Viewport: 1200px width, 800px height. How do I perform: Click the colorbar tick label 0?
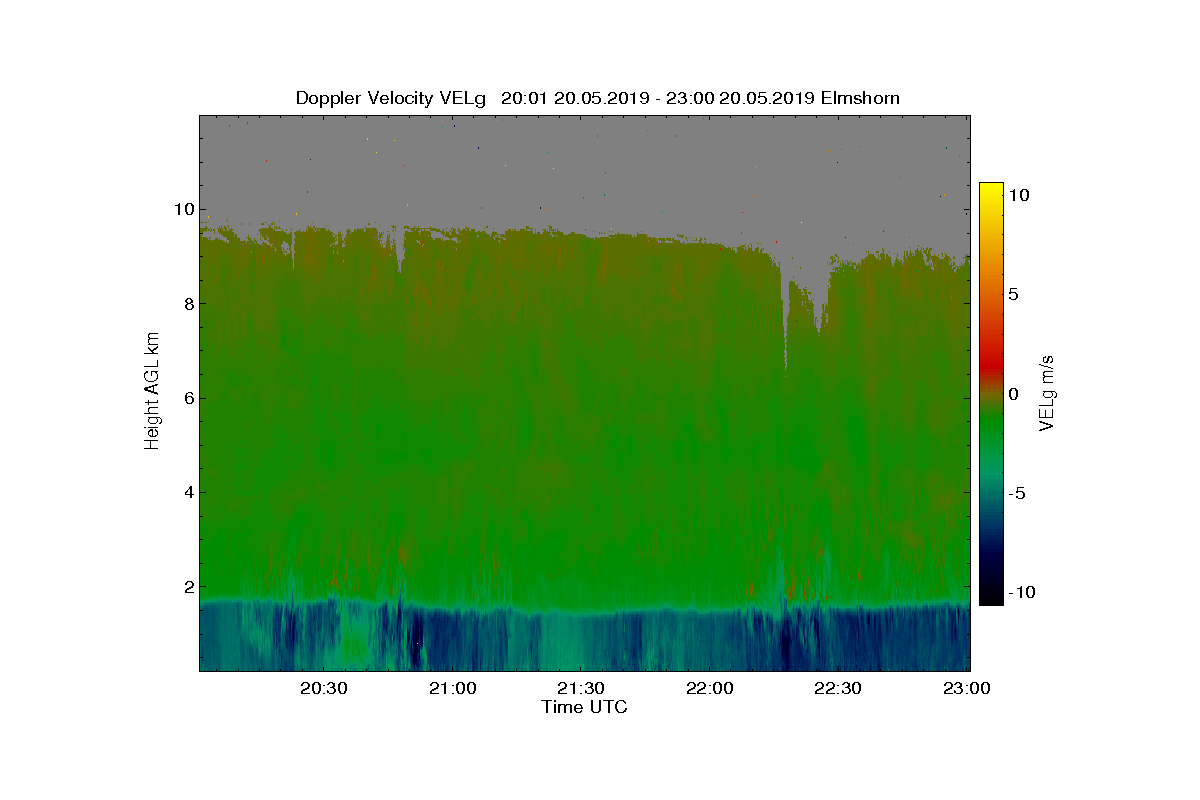point(1012,394)
